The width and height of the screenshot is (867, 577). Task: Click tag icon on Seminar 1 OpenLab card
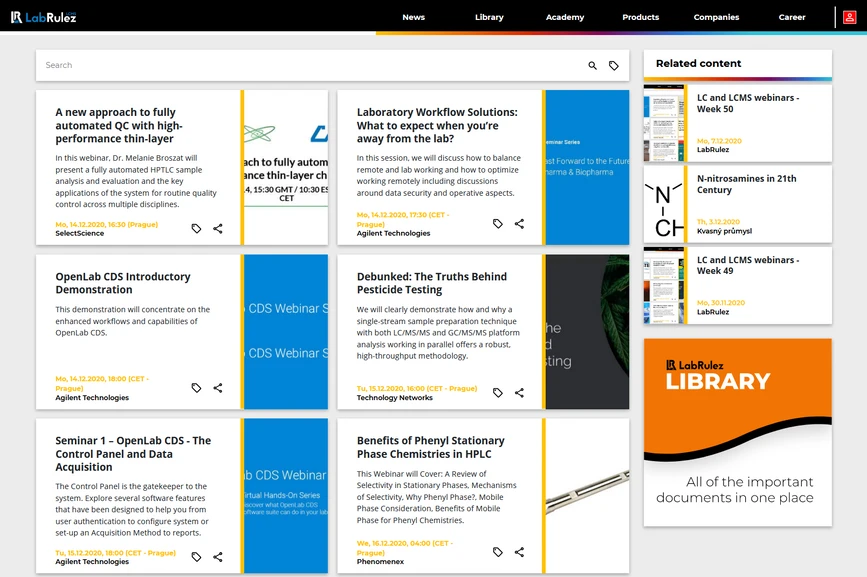196,557
